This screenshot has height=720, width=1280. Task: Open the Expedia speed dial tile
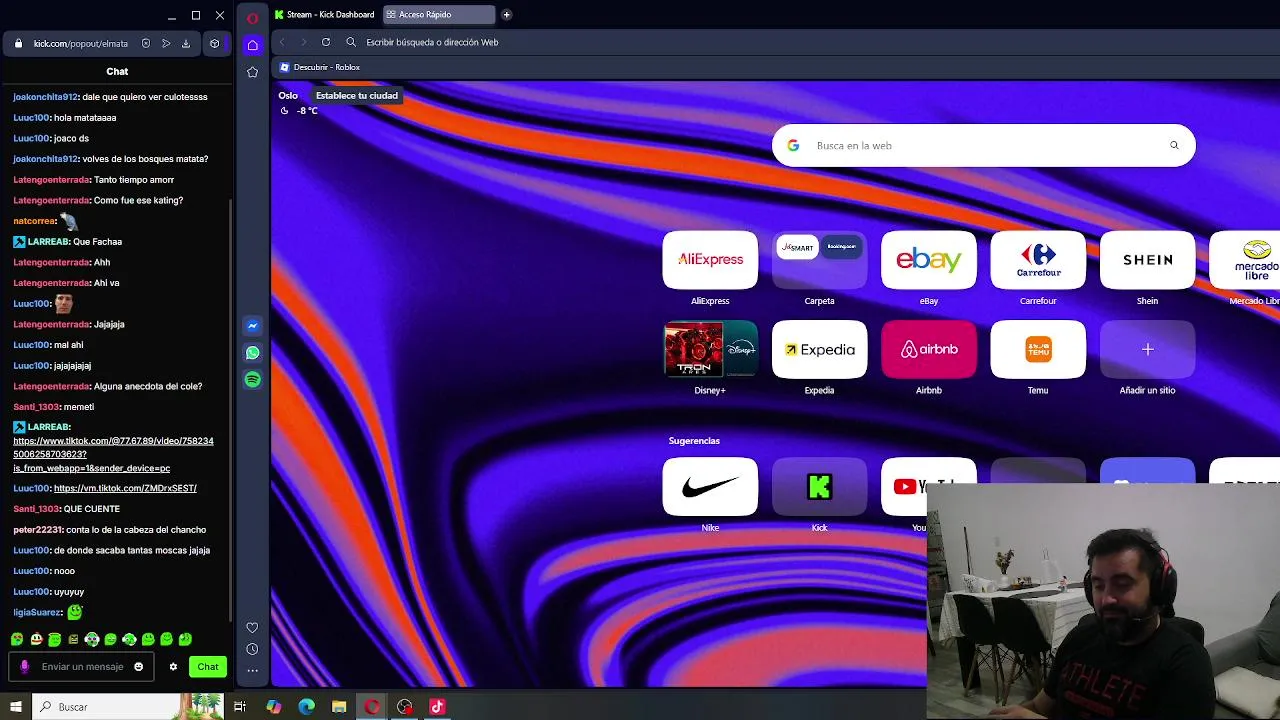(819, 349)
